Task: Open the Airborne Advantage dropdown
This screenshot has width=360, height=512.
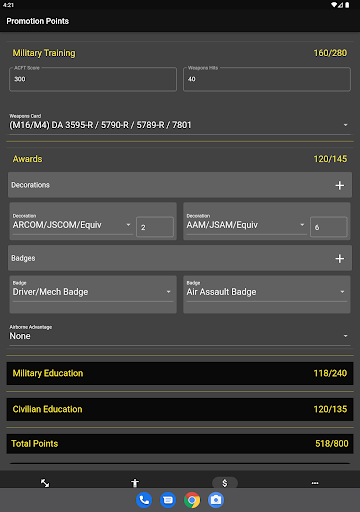Action: (180, 335)
